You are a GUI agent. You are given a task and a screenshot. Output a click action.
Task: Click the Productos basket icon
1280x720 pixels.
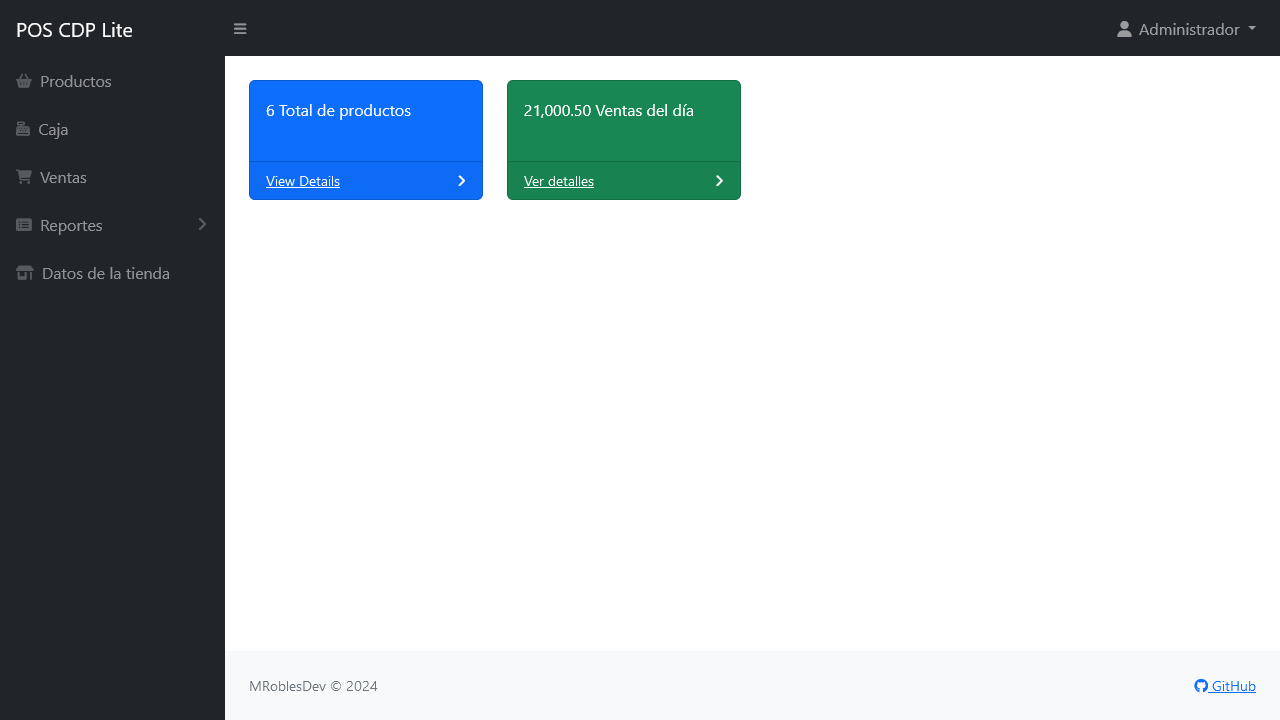click(x=24, y=81)
